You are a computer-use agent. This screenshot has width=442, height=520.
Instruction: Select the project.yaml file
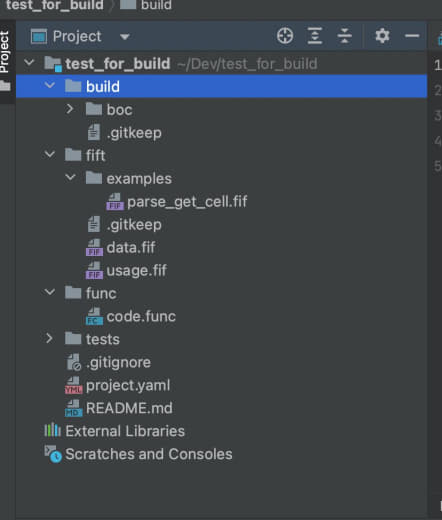[118, 385]
